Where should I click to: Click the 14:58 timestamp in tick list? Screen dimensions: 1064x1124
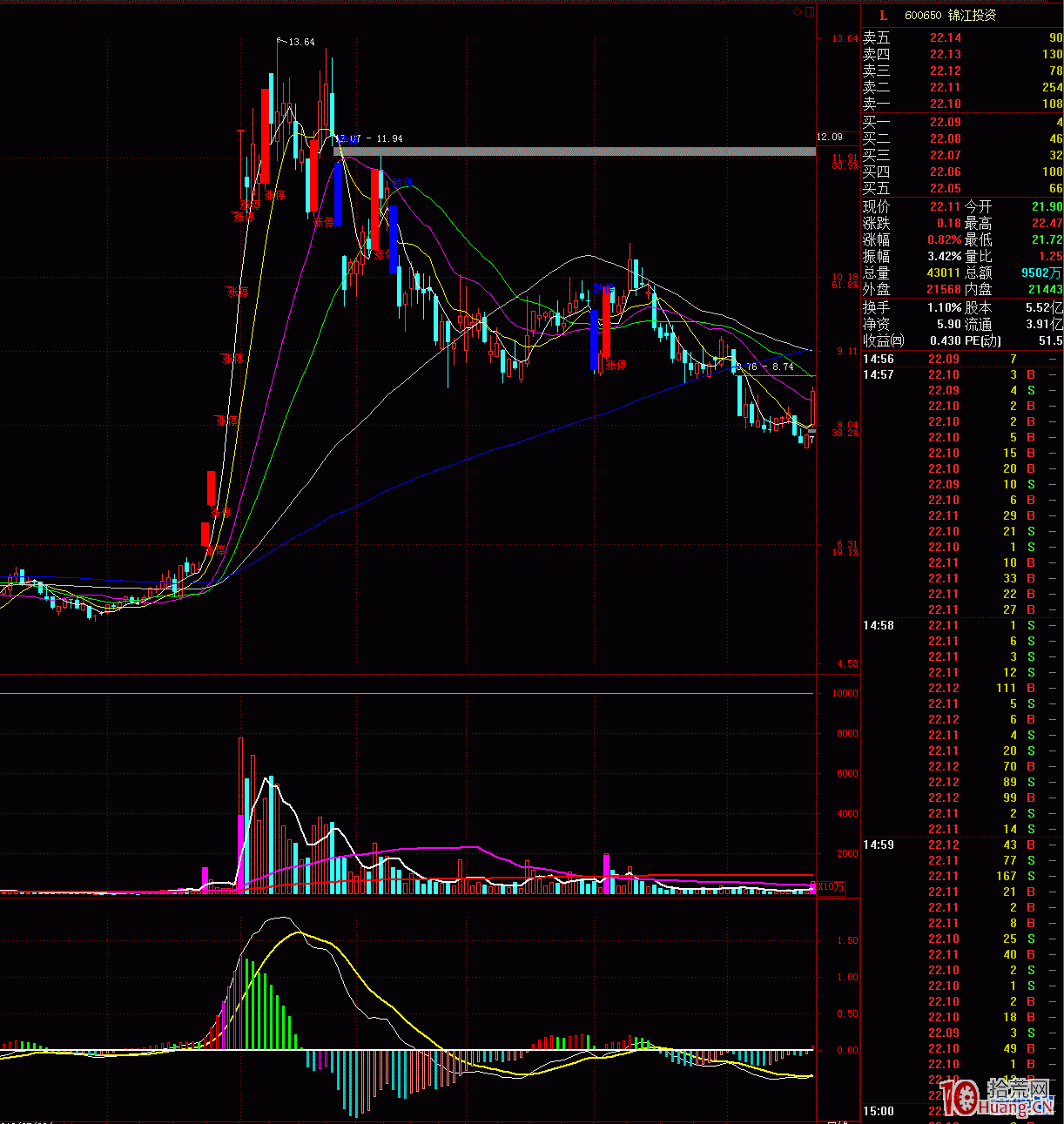tap(879, 625)
